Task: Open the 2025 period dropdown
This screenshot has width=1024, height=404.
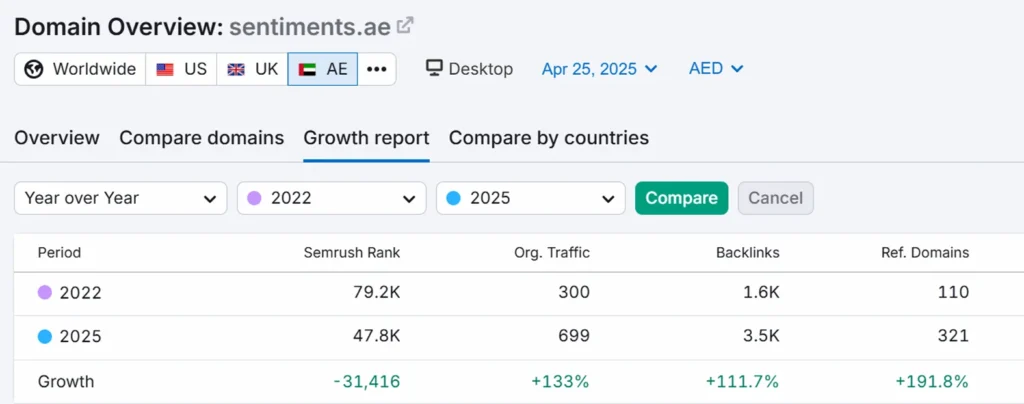Action: [x=531, y=198]
